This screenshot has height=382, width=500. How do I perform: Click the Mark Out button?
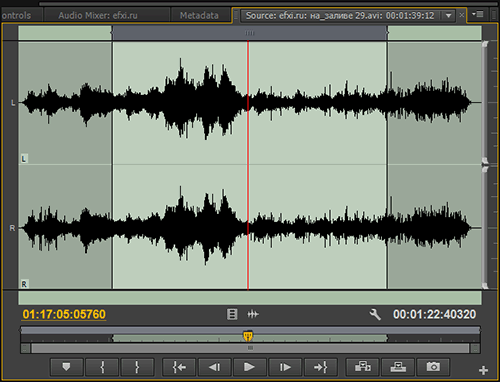pos(137,367)
